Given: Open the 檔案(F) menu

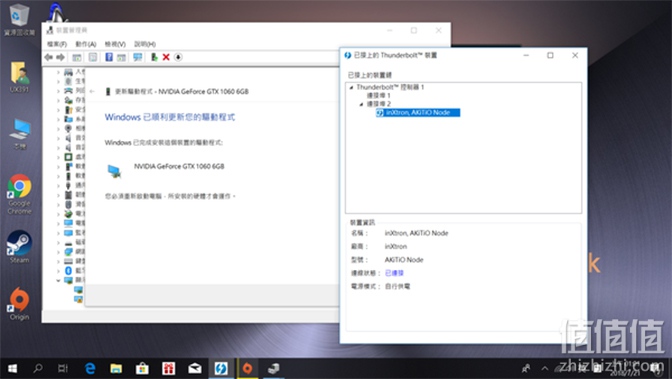Looking at the screenshot, I should tap(57, 44).
